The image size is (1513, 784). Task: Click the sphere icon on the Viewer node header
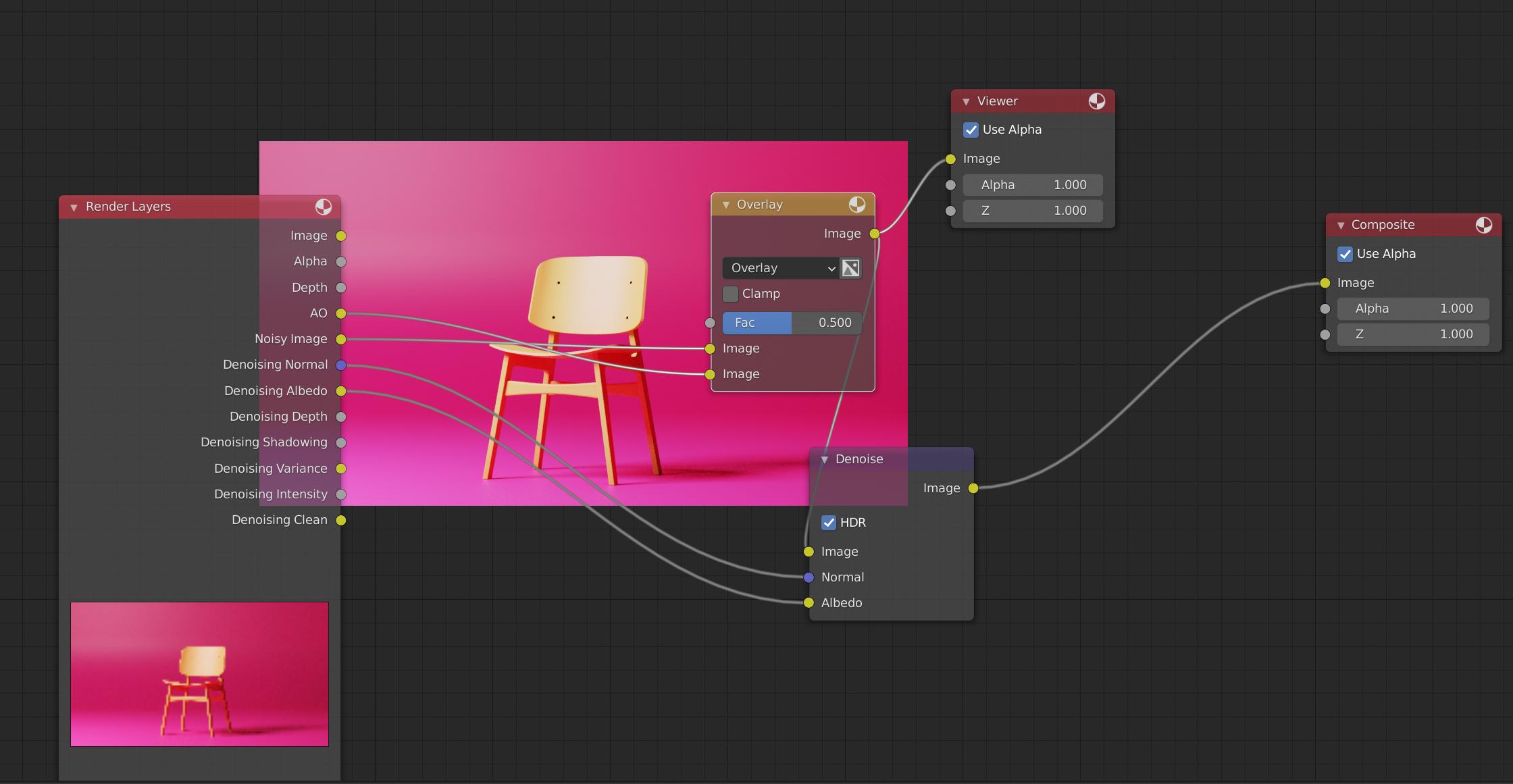pos(1096,101)
